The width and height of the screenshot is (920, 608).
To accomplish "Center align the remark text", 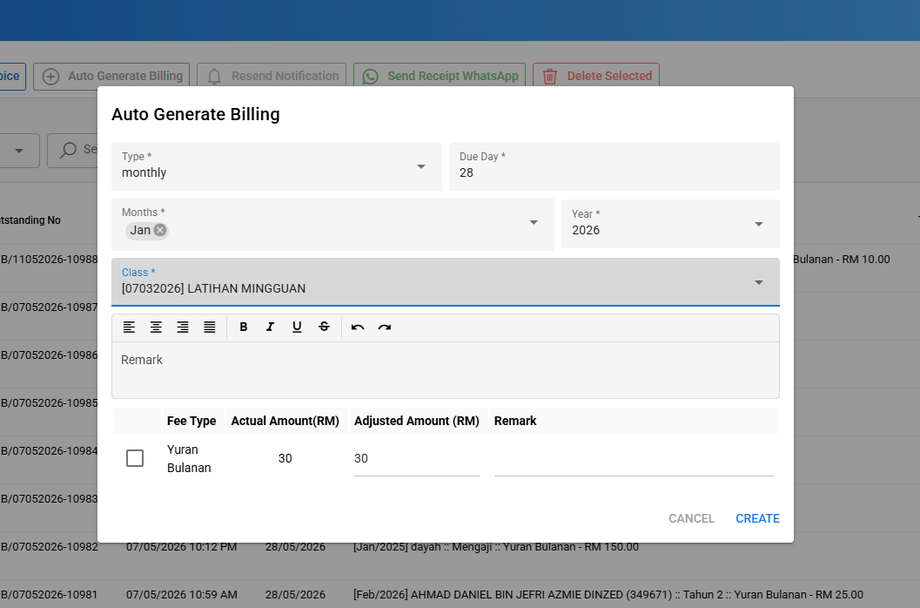I will (156, 327).
